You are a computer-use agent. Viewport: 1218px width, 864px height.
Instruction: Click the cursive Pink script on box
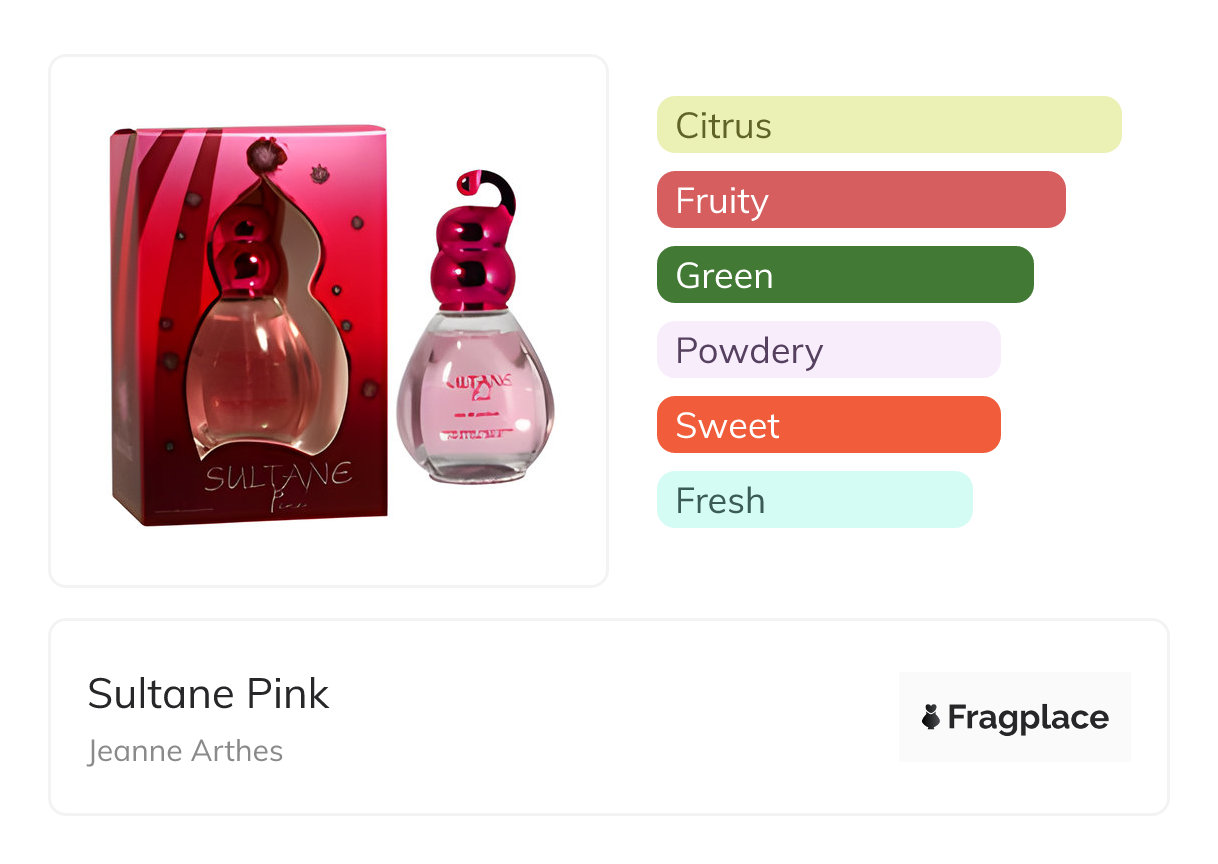pos(288,502)
